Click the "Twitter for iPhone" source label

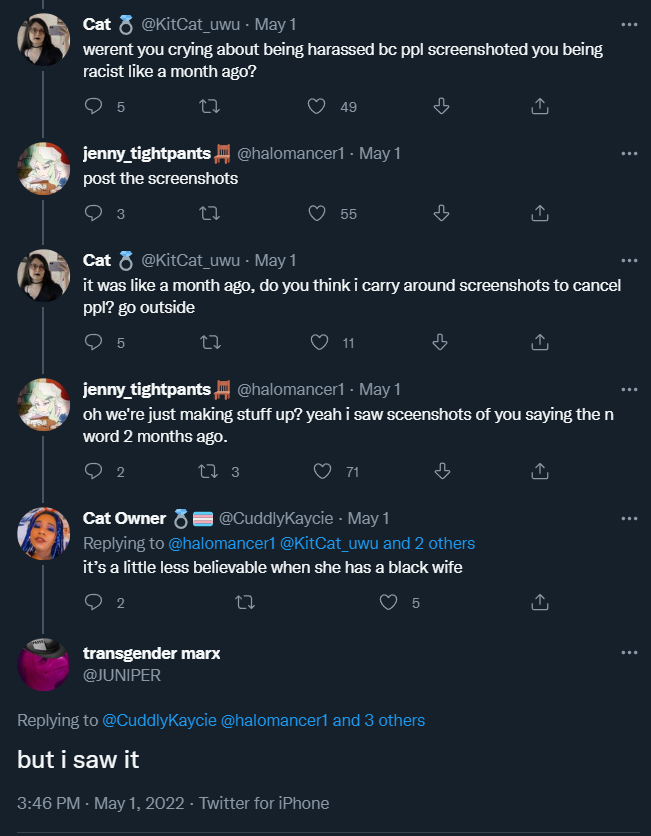(264, 803)
